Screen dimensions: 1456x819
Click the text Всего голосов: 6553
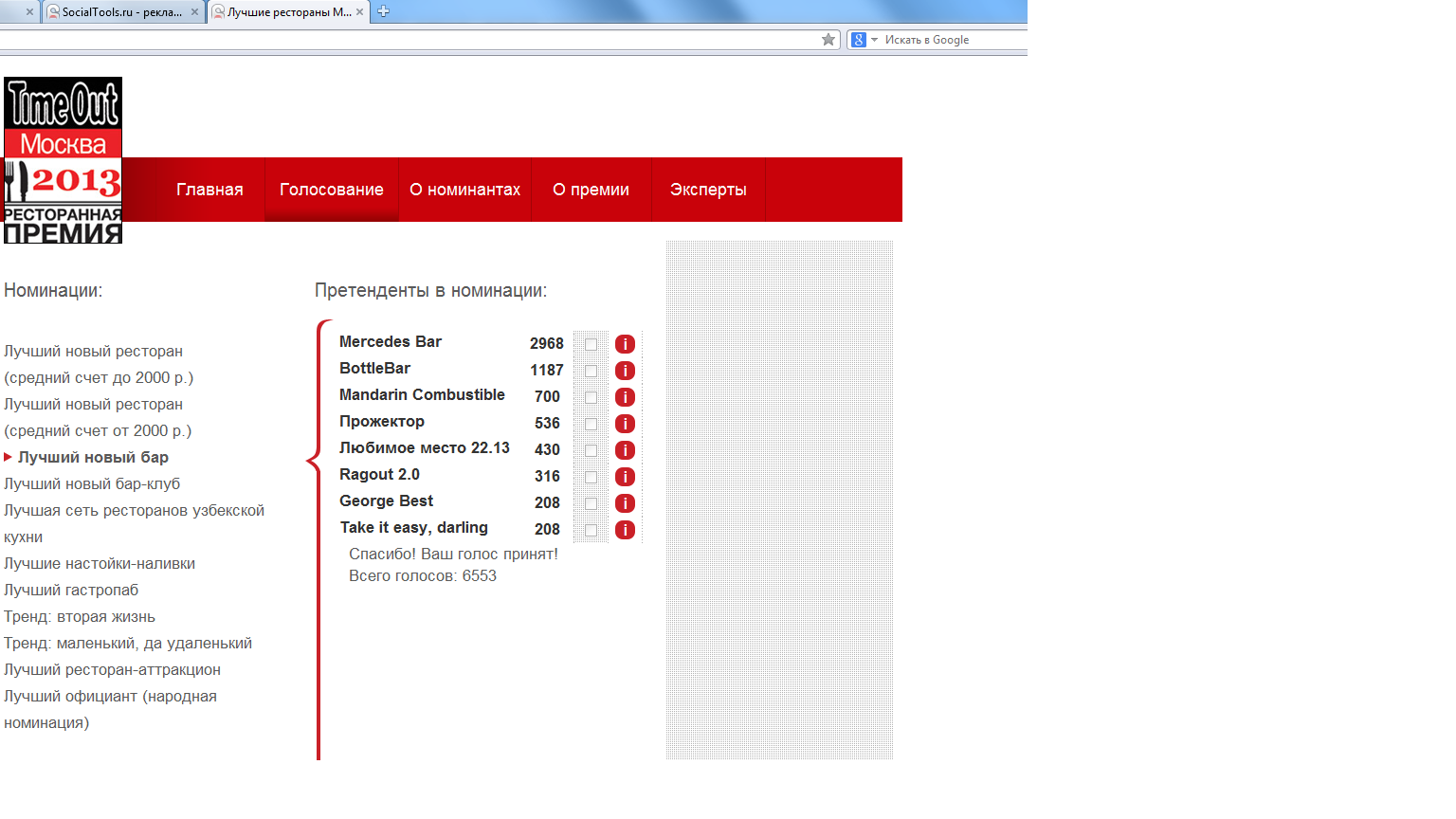(x=423, y=575)
